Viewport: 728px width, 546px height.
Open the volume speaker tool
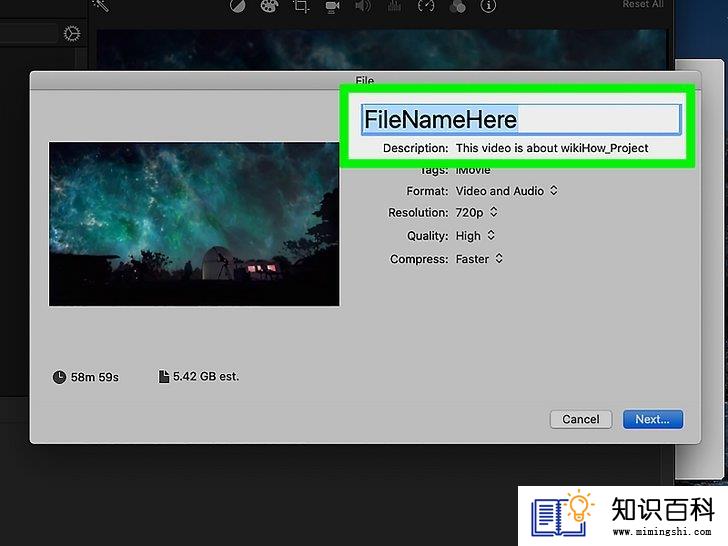coord(363,6)
